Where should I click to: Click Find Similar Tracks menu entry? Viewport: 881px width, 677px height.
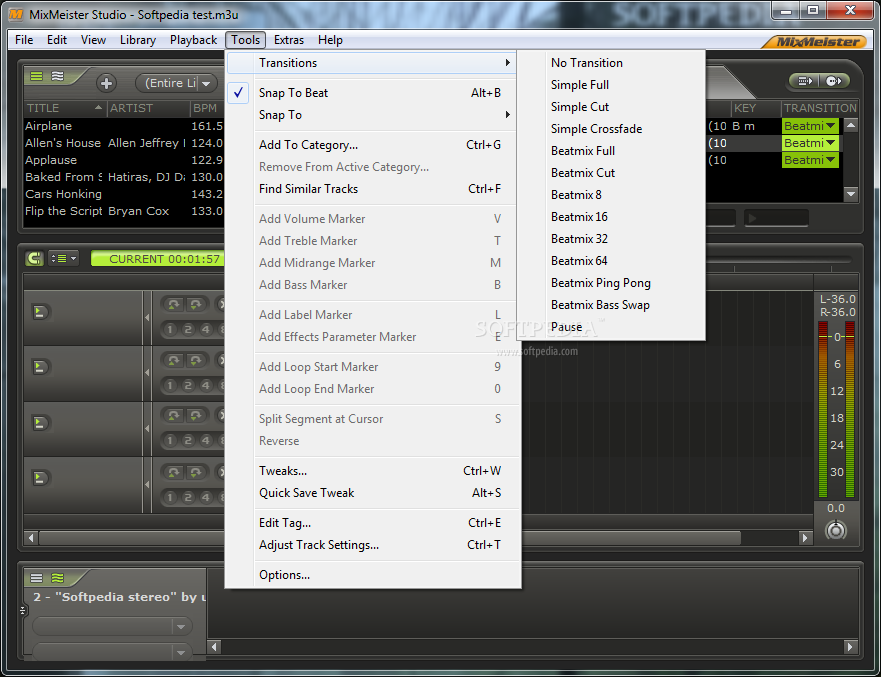372,189
